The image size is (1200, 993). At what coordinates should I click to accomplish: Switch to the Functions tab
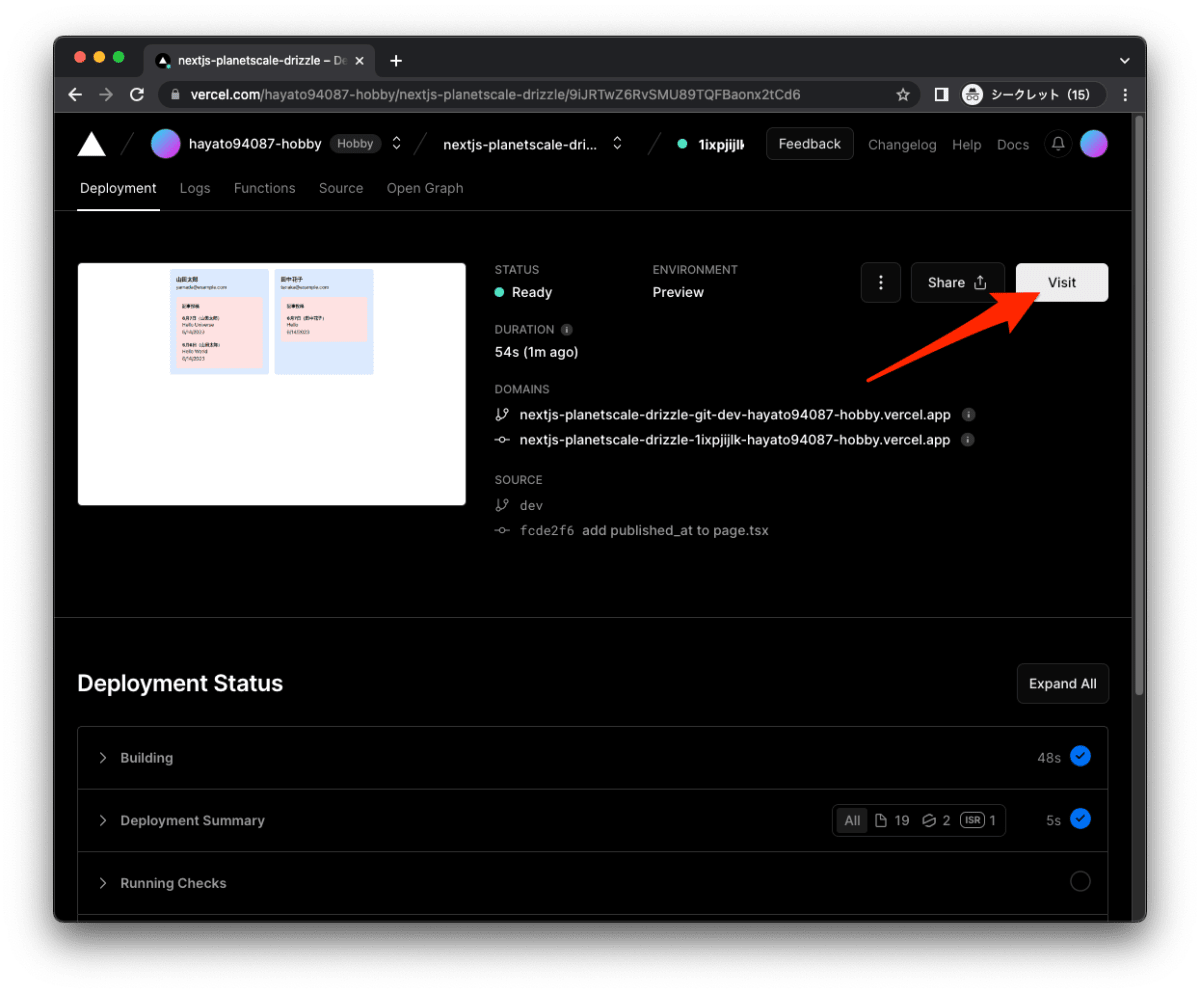click(265, 188)
